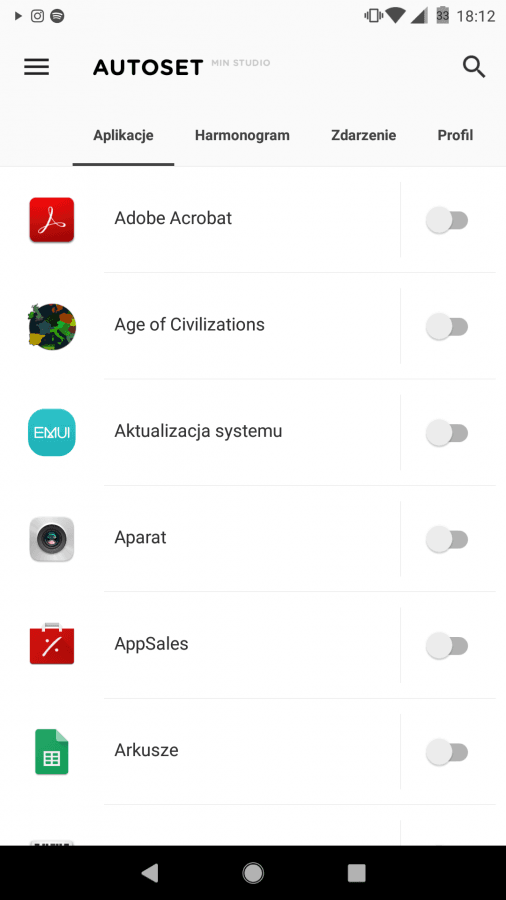This screenshot has height=900, width=506.
Task: Tap the green Arkusze sheets icon
Action: pos(52,751)
